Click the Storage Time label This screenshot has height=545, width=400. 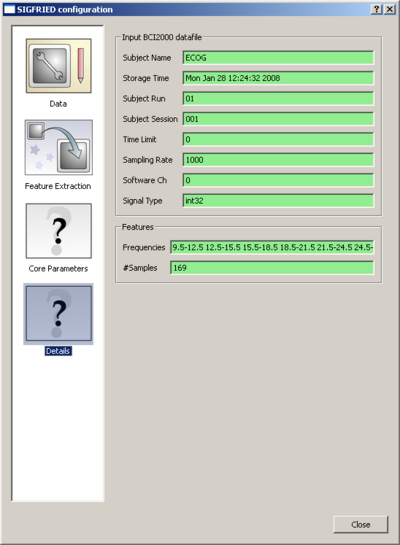point(146,78)
